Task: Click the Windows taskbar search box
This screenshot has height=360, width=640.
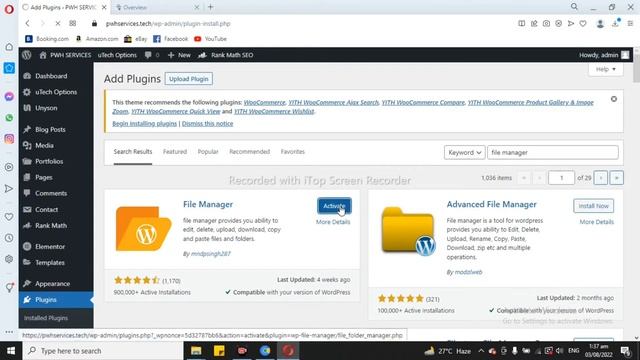Action: [x=103, y=351]
